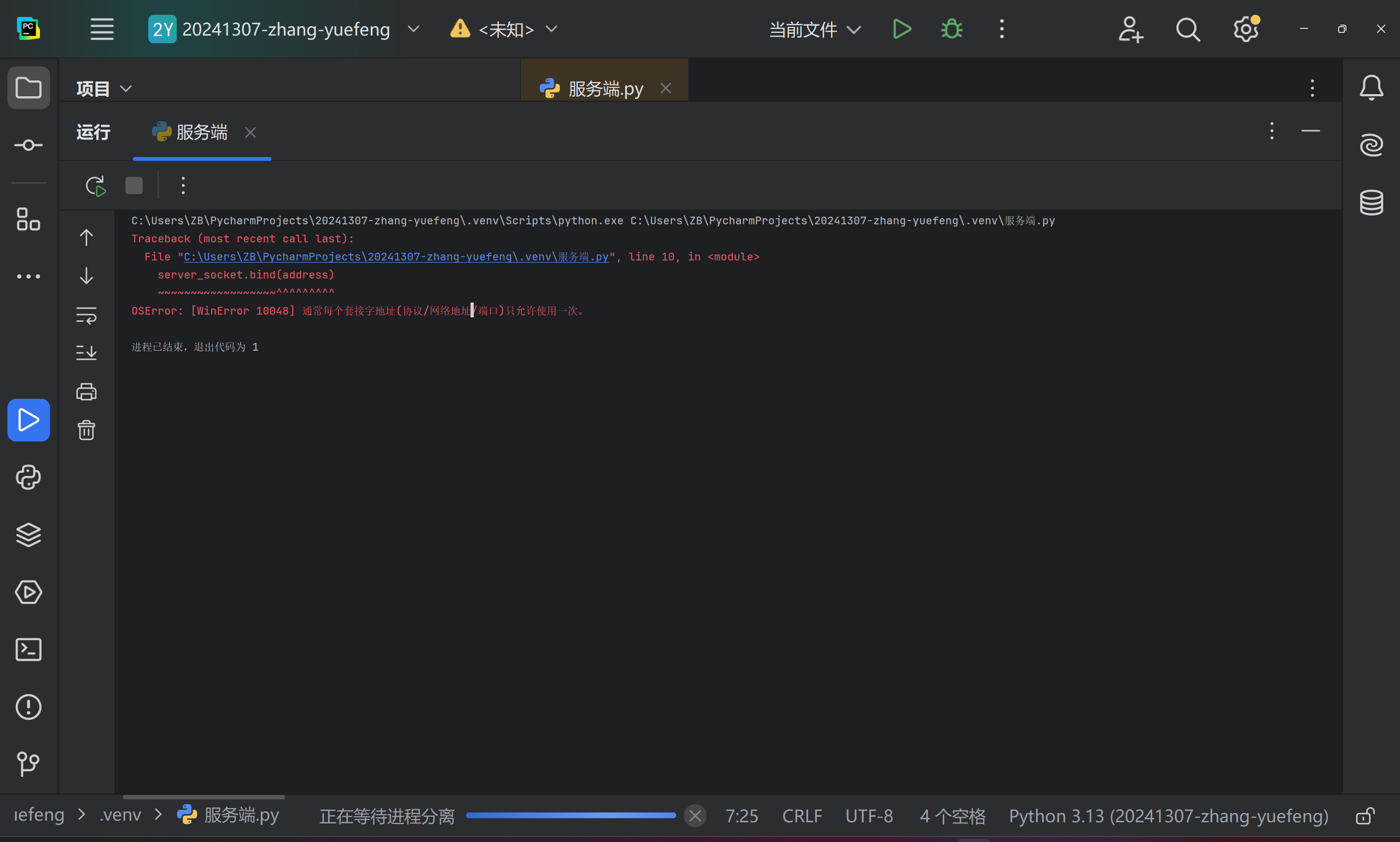Open the traceback file path link
Image resolution: width=1400 pixels, height=842 pixels.
(396, 257)
